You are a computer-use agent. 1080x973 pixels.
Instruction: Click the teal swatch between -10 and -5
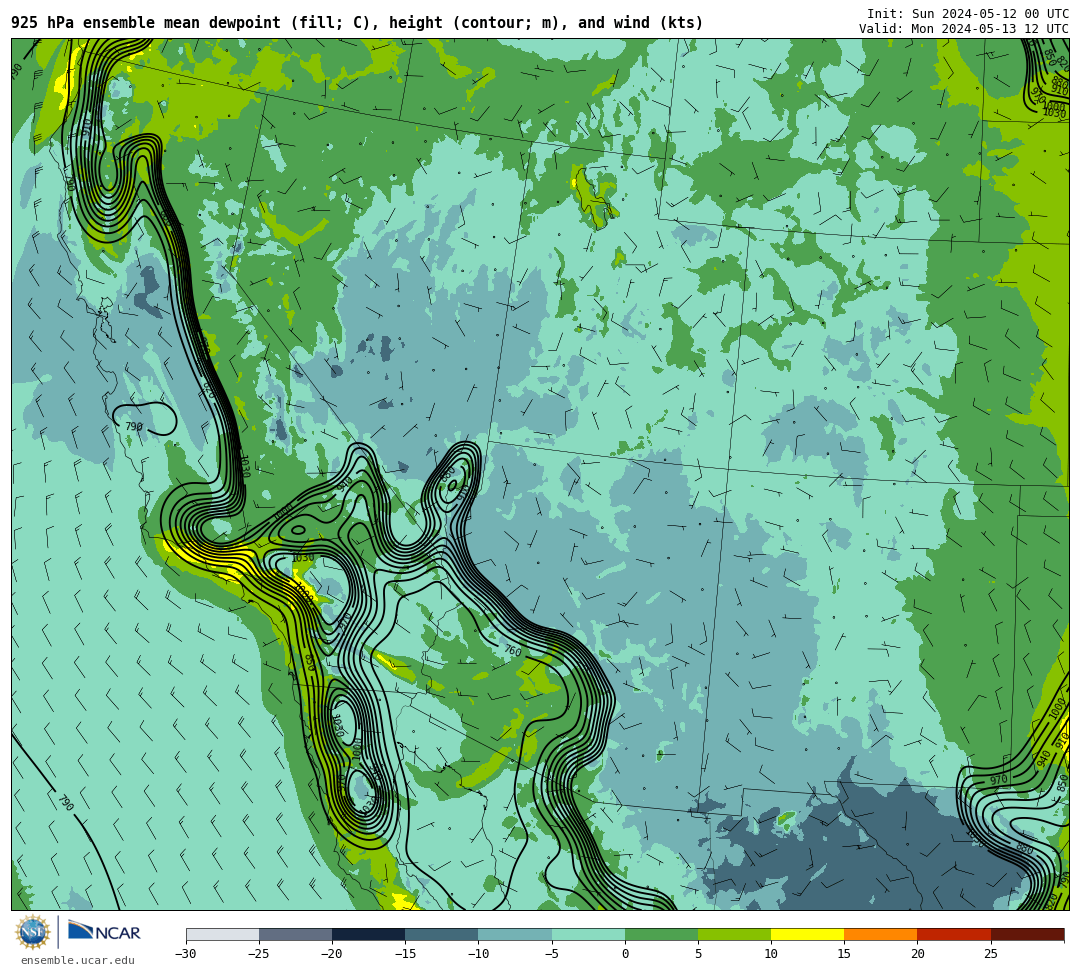[x=515, y=934]
